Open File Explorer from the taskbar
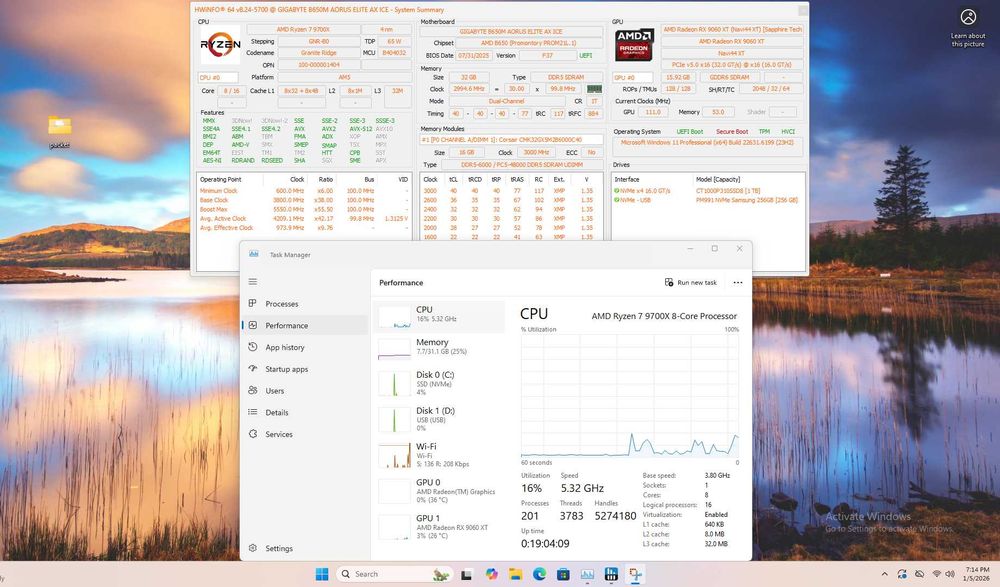This screenshot has width=1000, height=587. click(515, 574)
